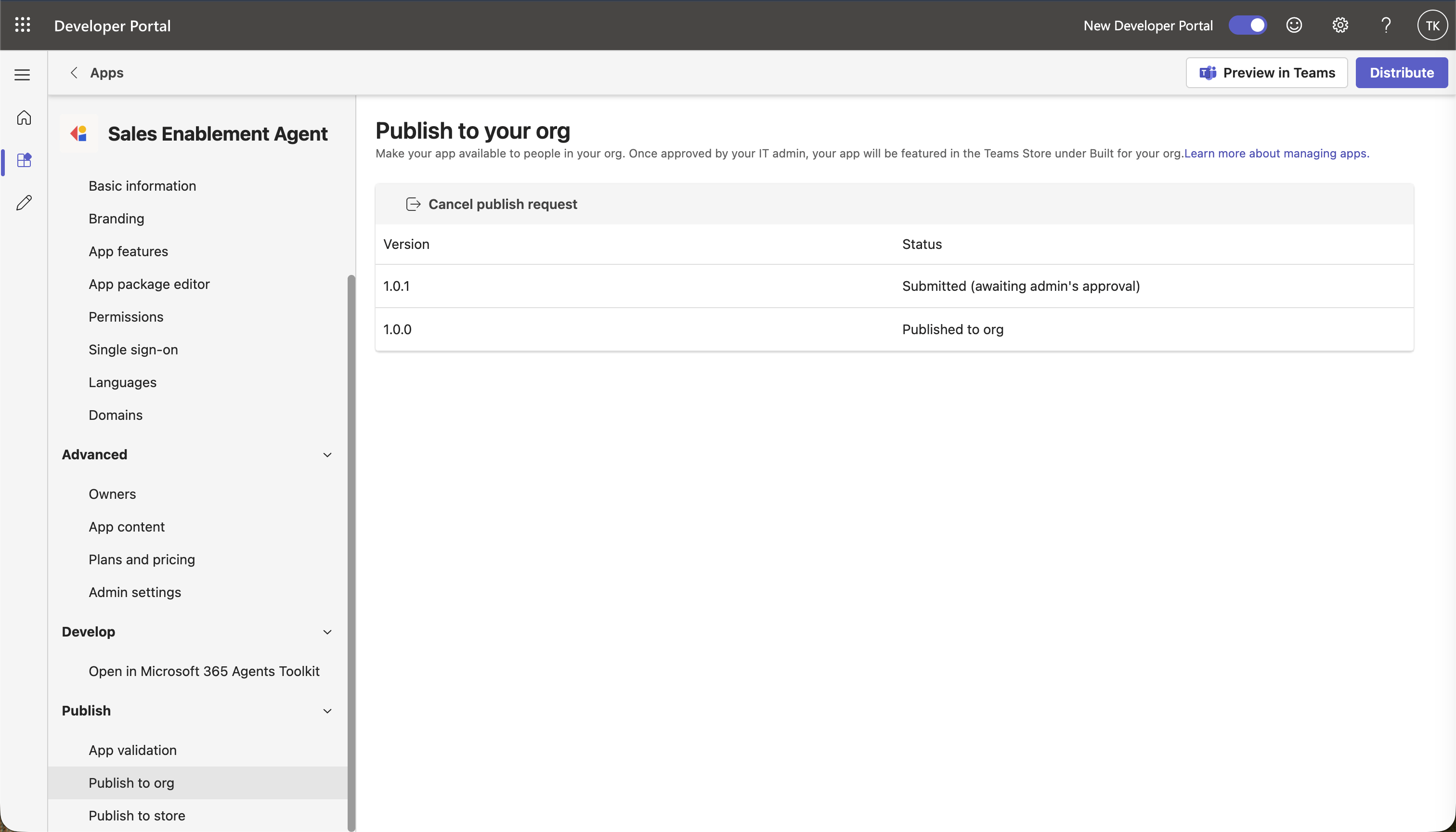Click the cancel publish request arrow icon
The height and width of the screenshot is (832, 1456).
413,205
